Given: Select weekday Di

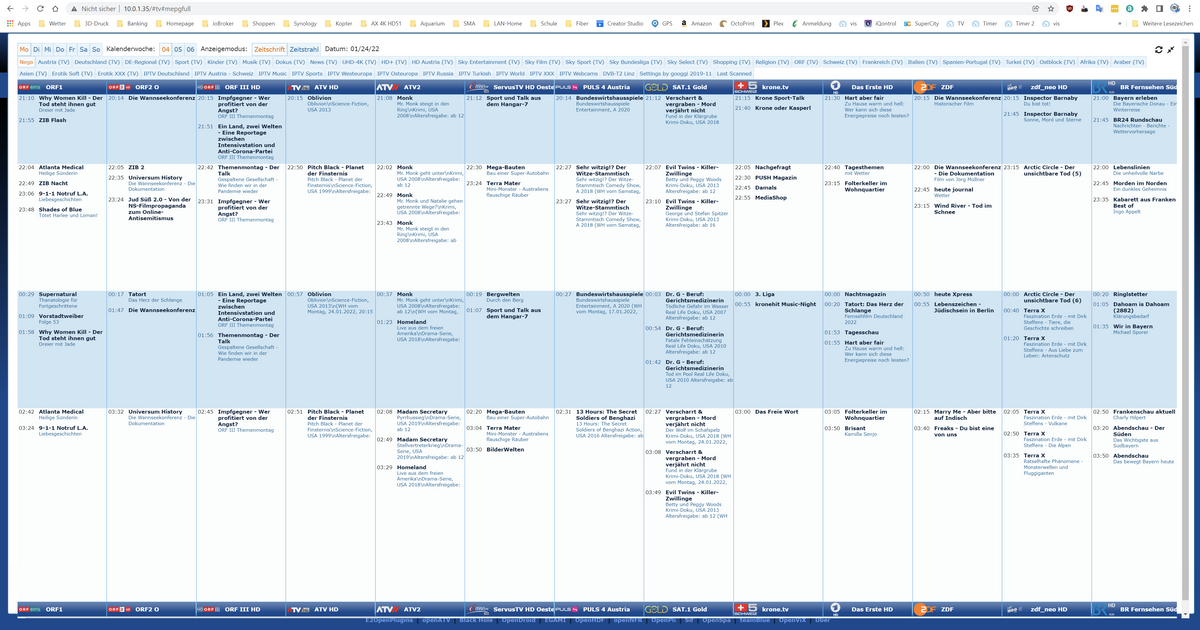Looking at the screenshot, I should pyautogui.click(x=36, y=49).
